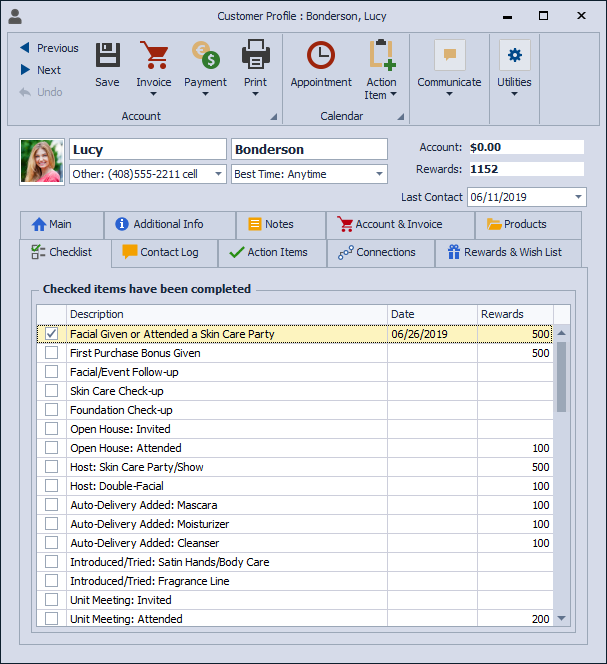Click the Print printer icon
Image resolution: width=607 pixels, height=664 pixels.
(x=255, y=55)
